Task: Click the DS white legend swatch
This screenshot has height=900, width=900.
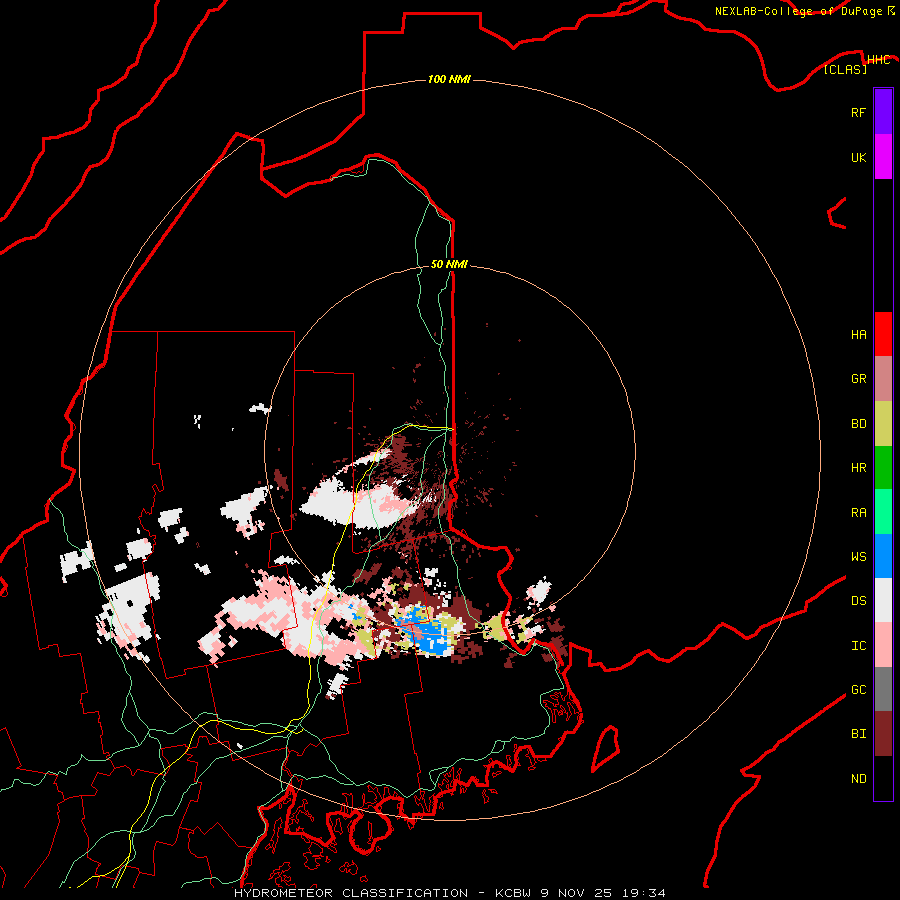Action: 883,600
